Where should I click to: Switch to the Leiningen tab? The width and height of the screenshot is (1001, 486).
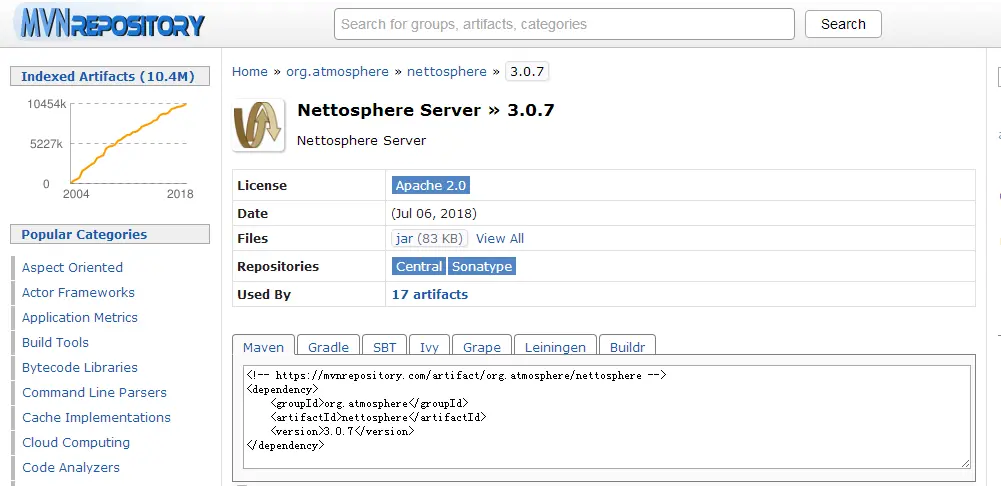555,347
